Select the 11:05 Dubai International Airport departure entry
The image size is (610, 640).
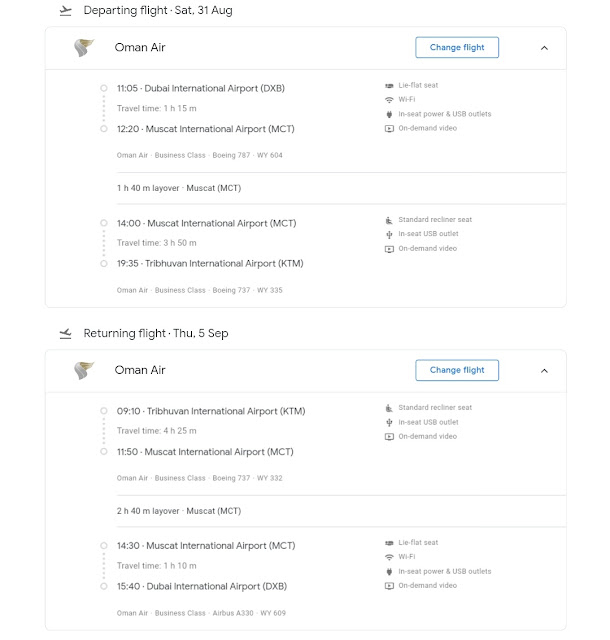(x=200, y=89)
